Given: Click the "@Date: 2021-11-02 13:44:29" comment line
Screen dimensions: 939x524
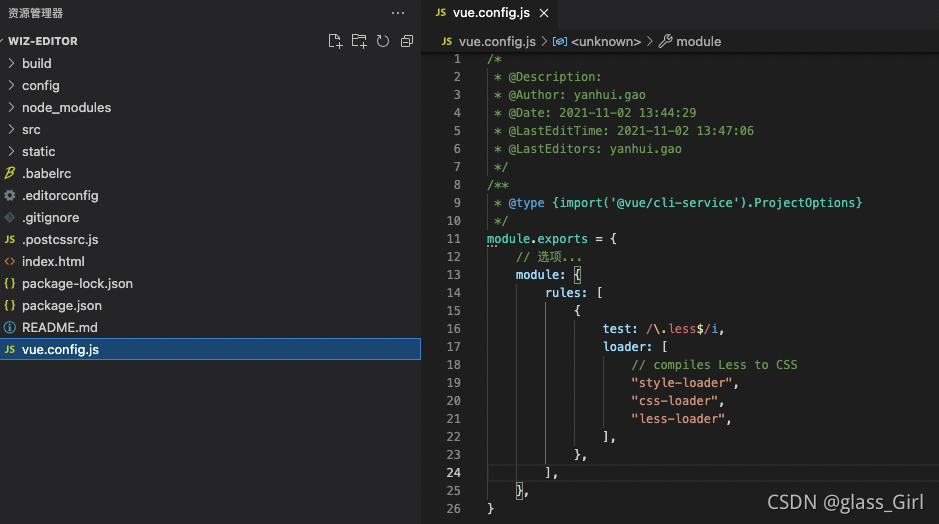Looking at the screenshot, I should pos(595,113).
